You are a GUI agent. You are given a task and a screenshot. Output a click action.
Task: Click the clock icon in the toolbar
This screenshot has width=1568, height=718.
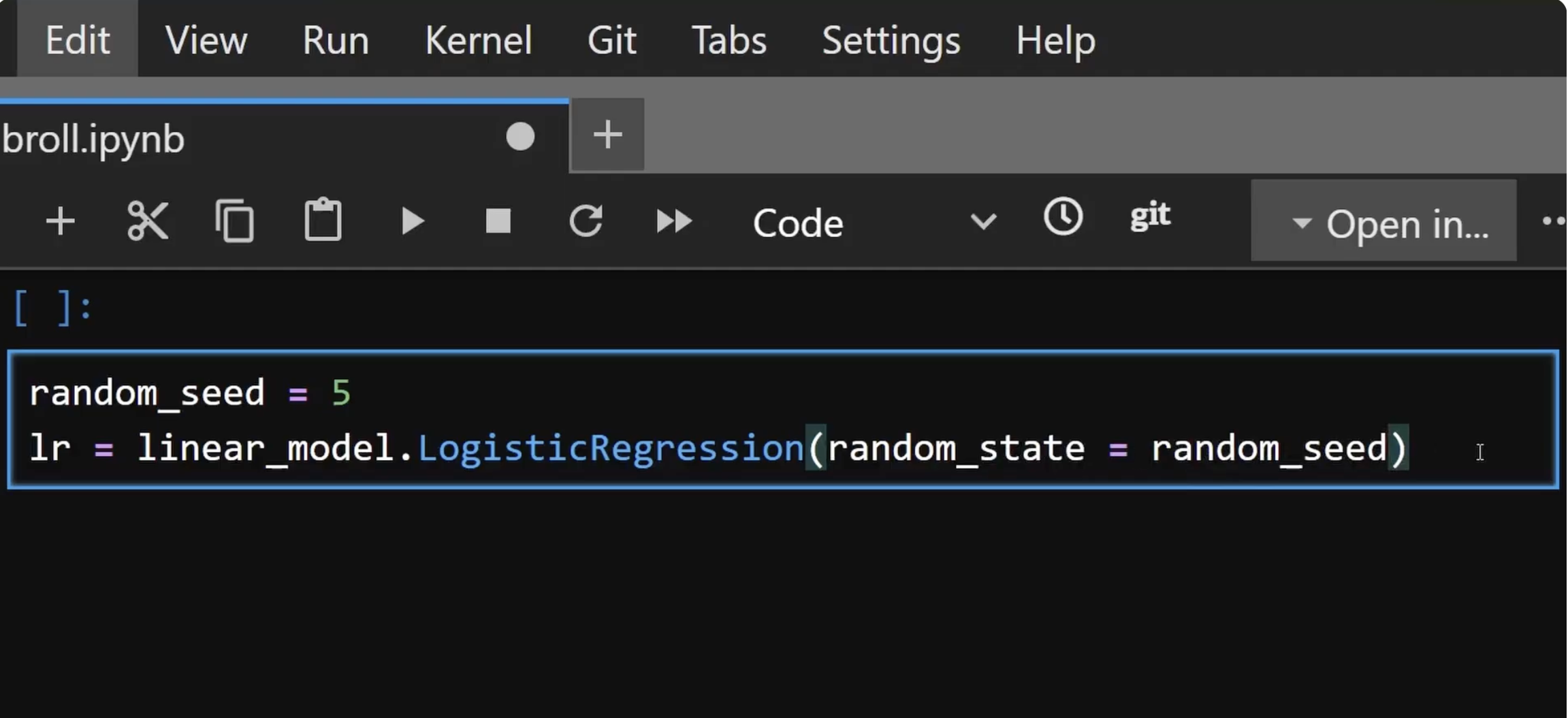1063,217
